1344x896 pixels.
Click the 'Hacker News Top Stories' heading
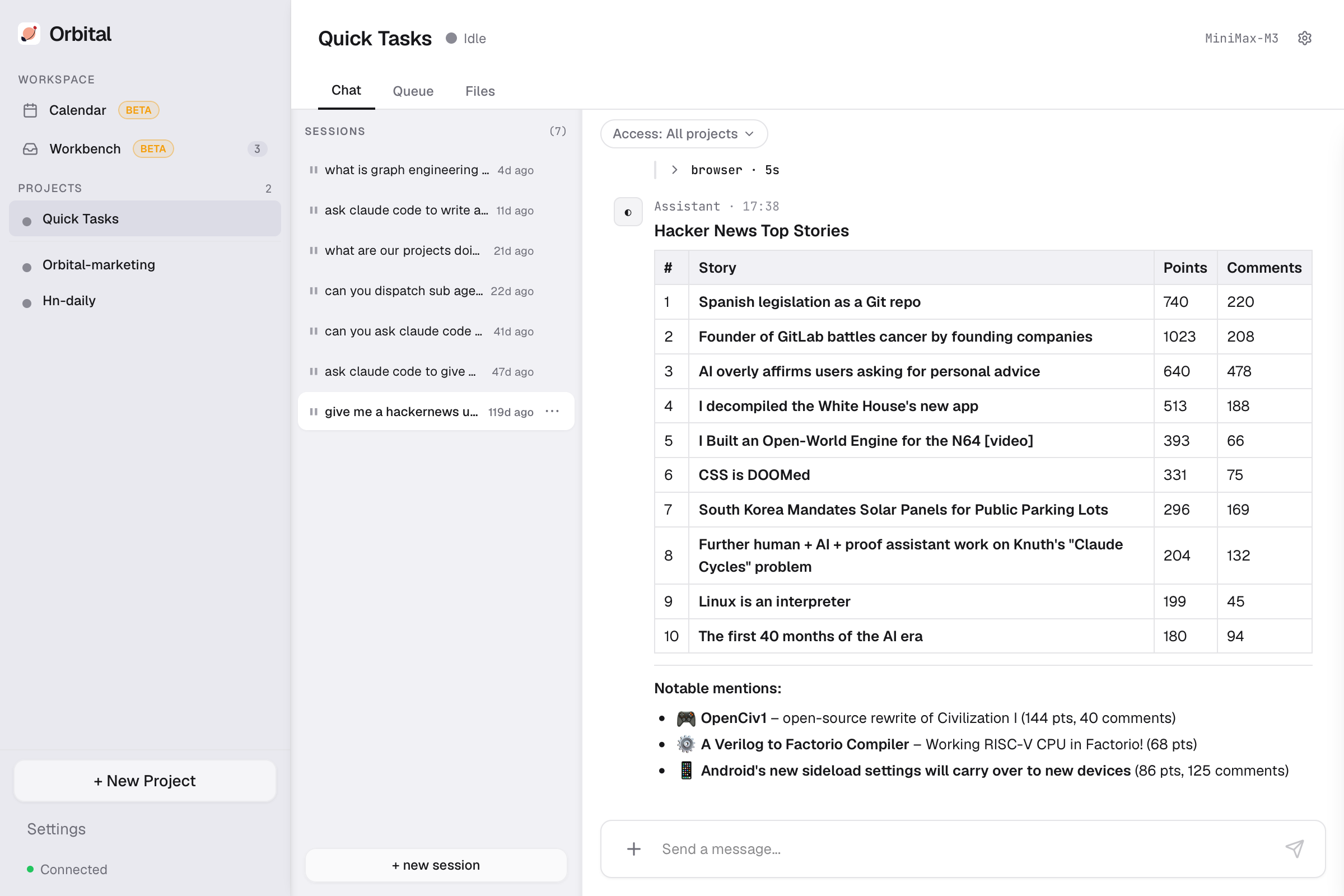752,231
